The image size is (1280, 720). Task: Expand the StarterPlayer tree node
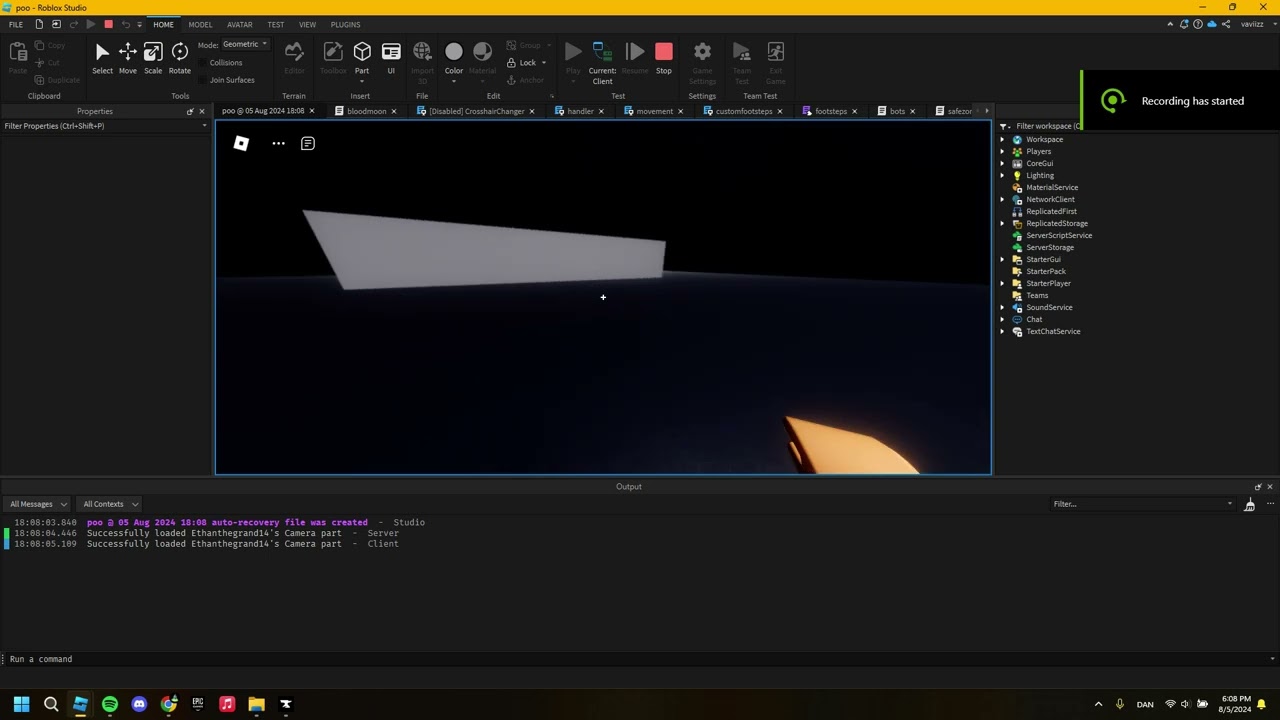click(x=1003, y=284)
